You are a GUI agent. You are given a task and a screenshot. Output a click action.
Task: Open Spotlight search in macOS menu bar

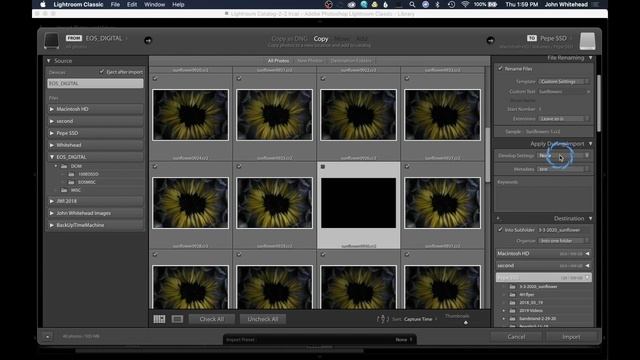tap(412, 4)
